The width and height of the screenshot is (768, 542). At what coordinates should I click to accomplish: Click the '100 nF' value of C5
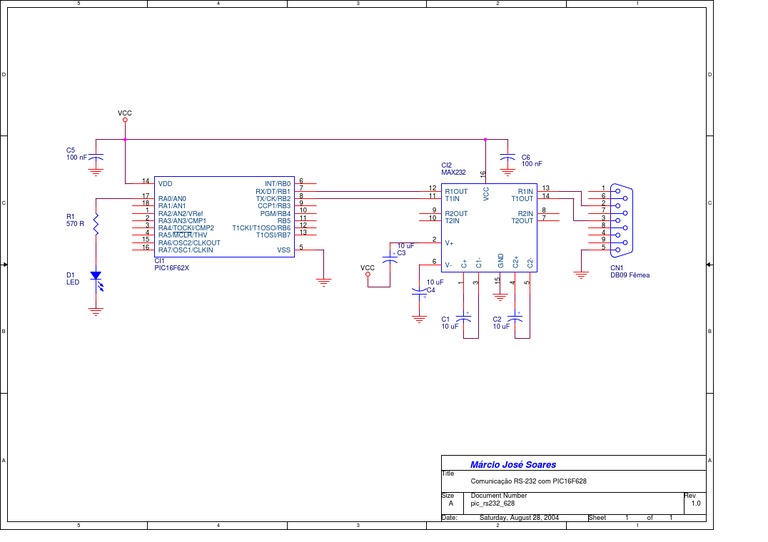click(76, 158)
